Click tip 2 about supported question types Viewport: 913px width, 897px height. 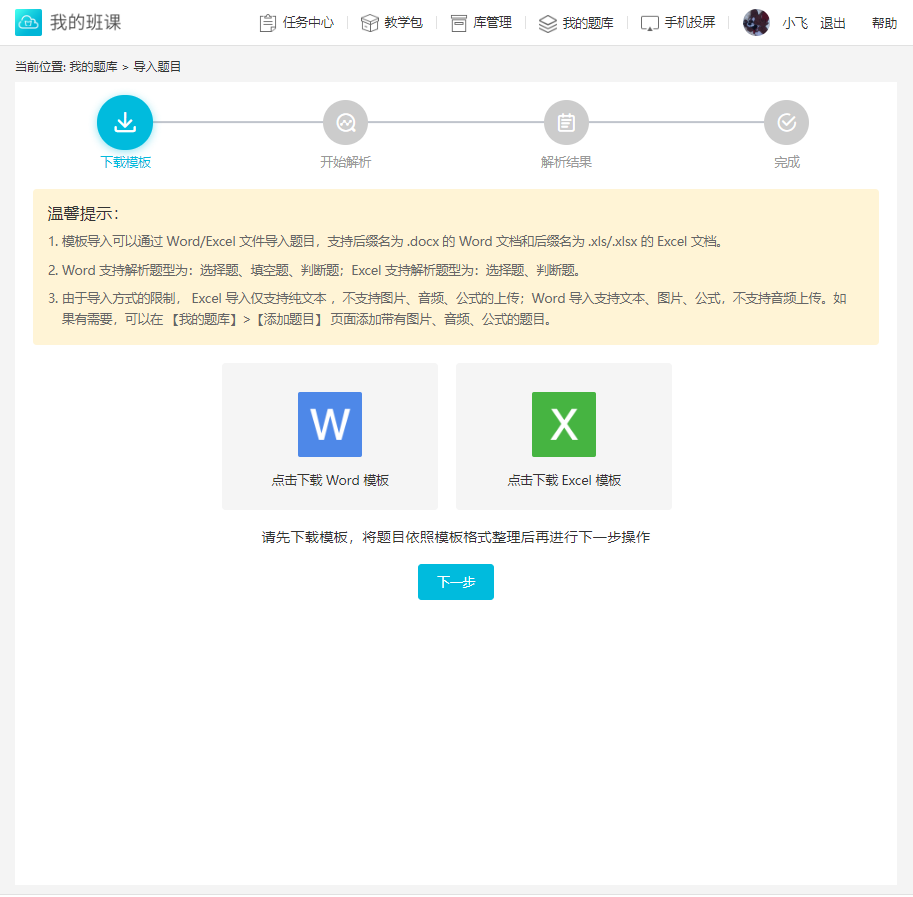314,270
